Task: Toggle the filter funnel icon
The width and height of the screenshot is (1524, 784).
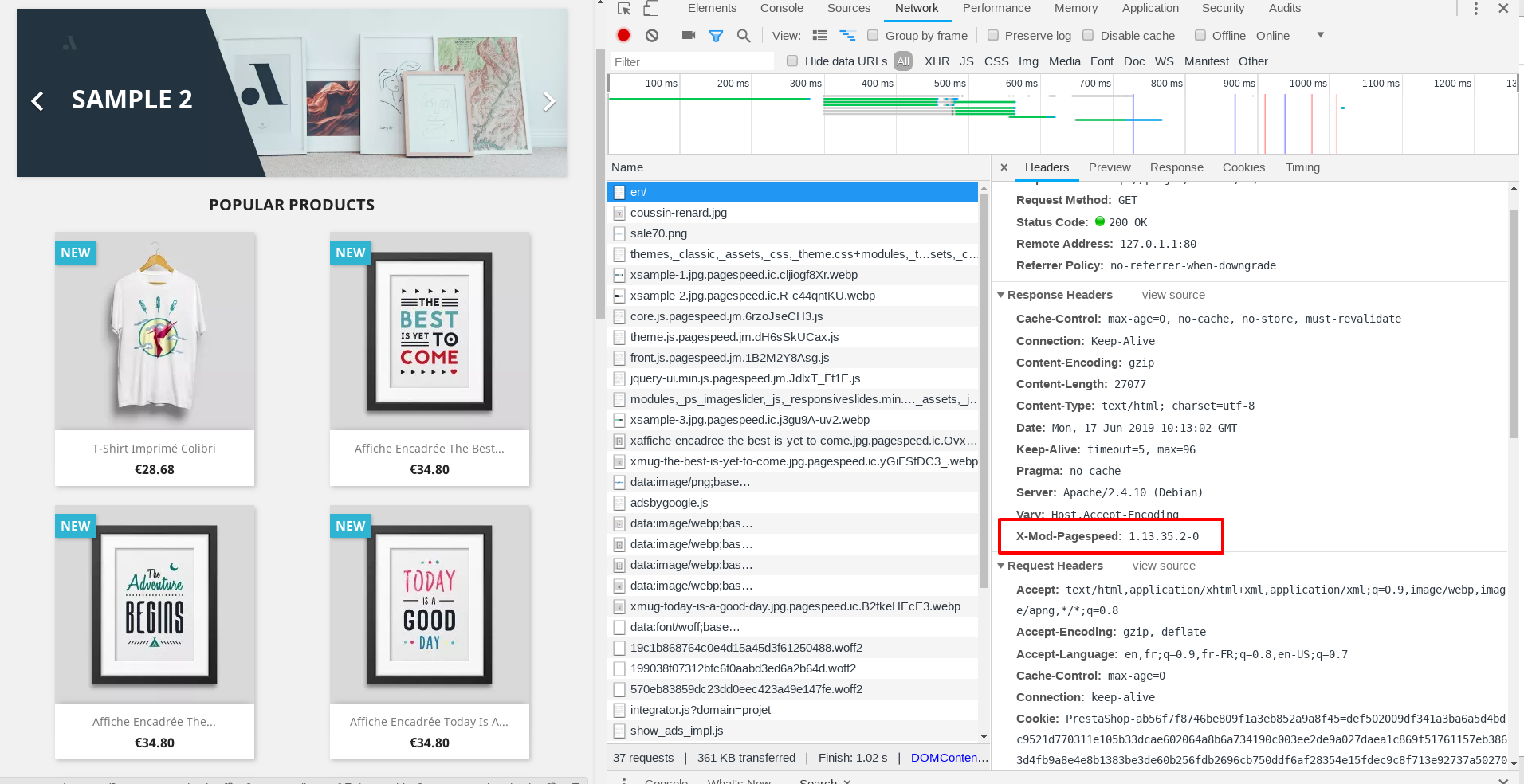Action: click(716, 35)
